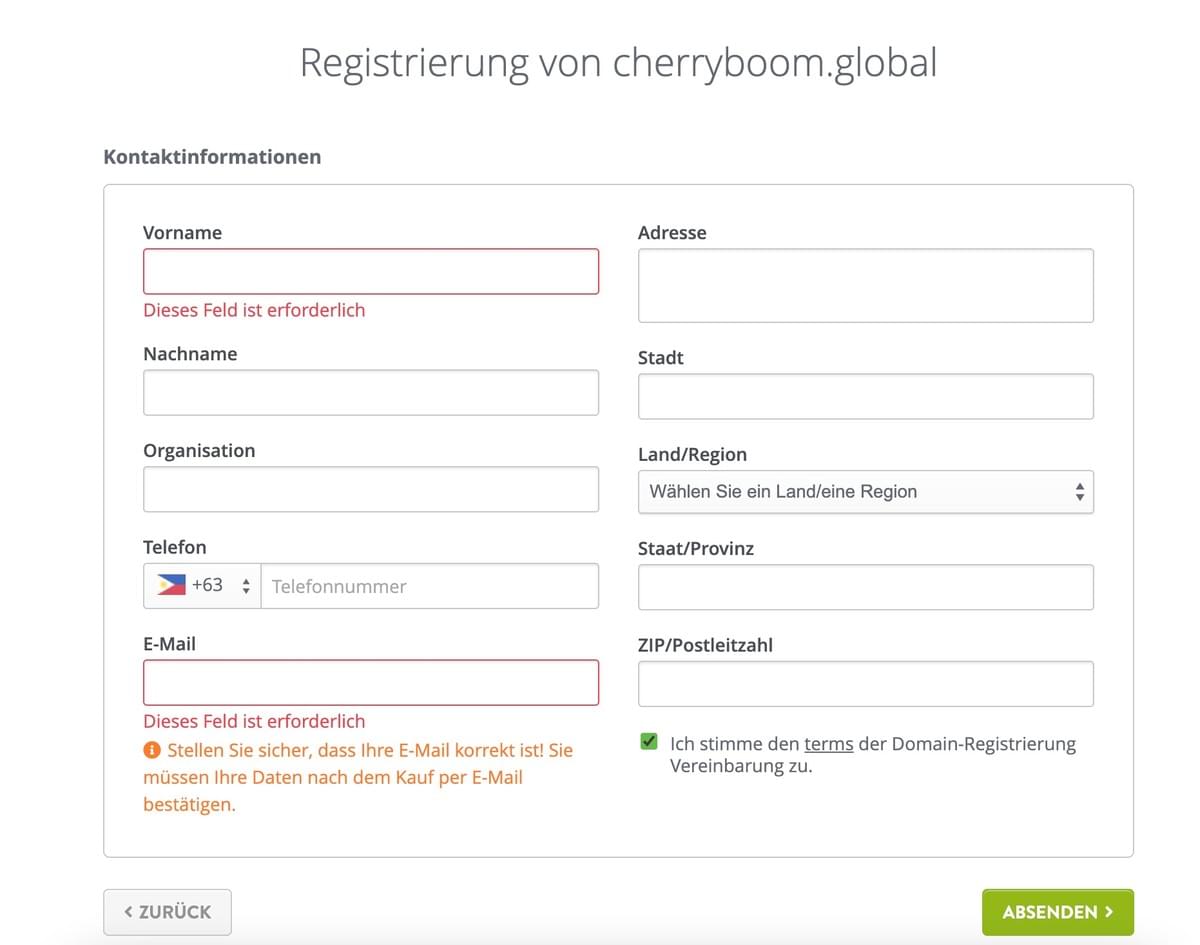
Task: Click the Organisation input field
Action: click(x=370, y=489)
